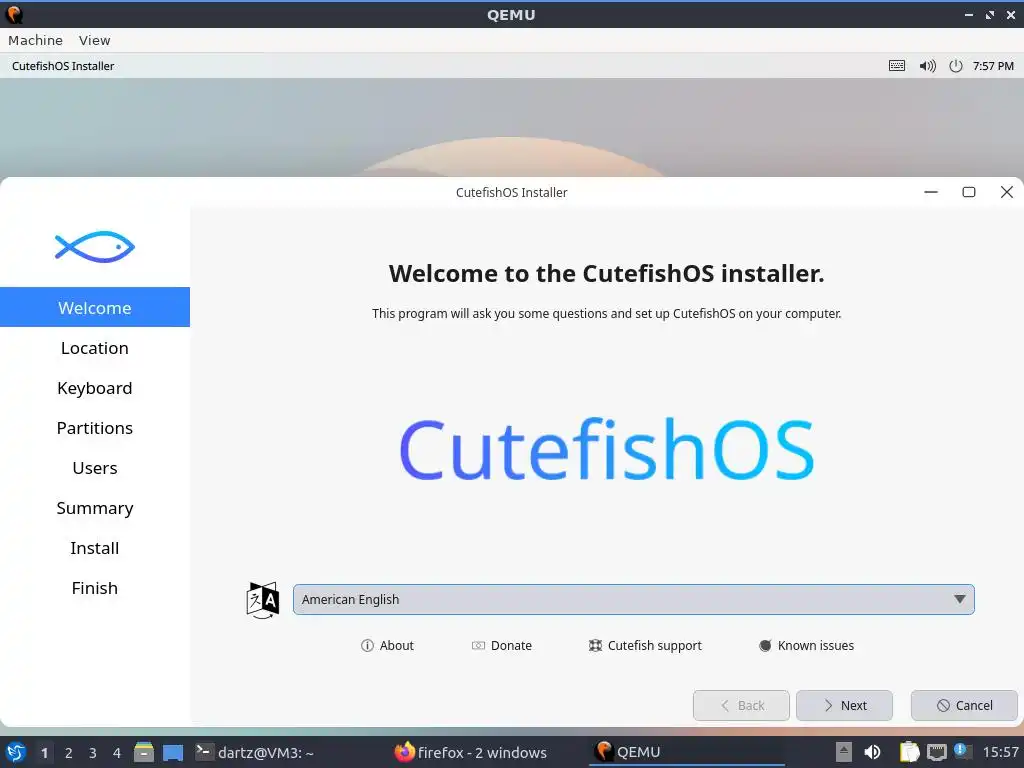1024x768 pixels.
Task: Open the Machine menu
Action: [x=35, y=40]
